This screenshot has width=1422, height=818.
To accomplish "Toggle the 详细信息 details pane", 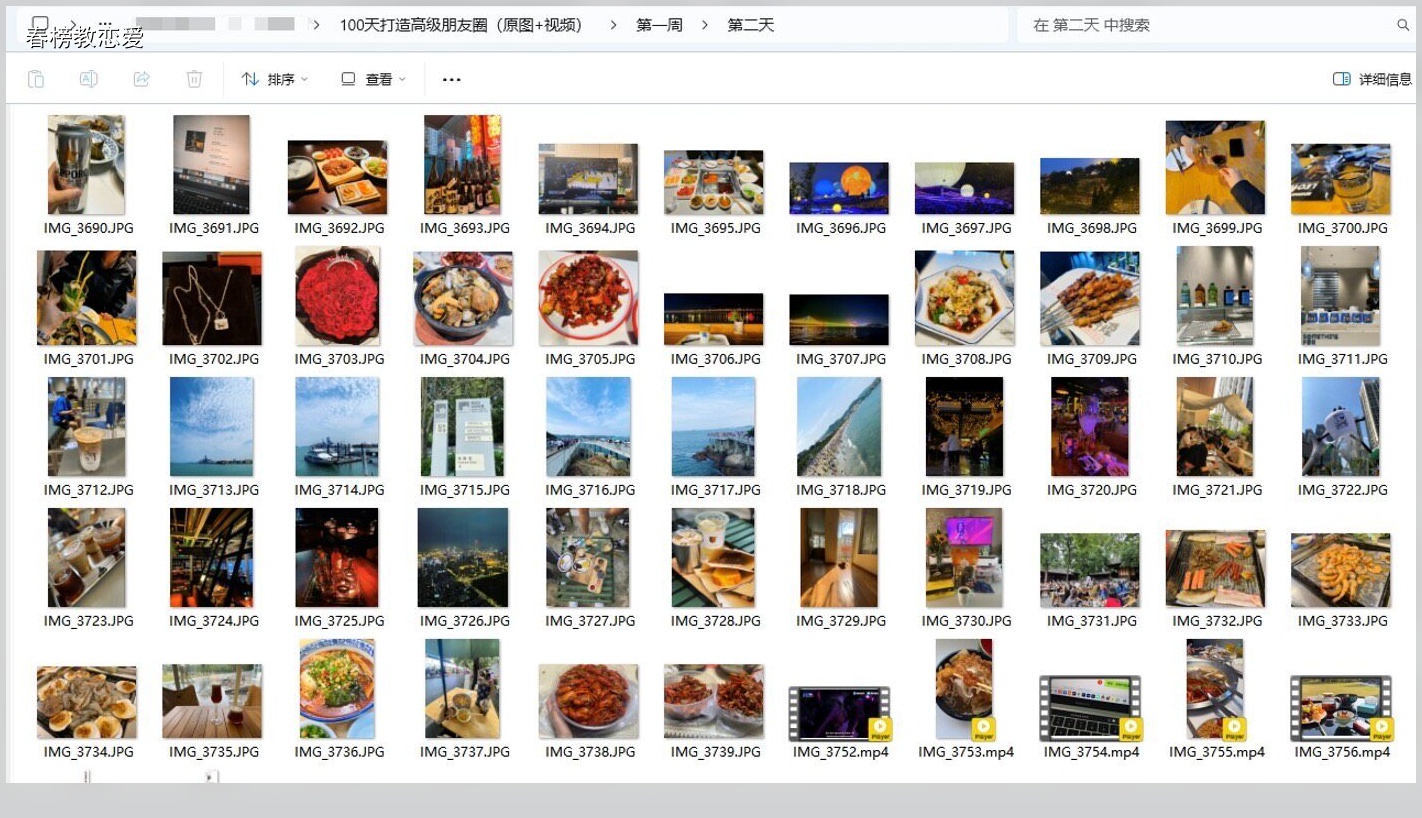I will point(1372,79).
